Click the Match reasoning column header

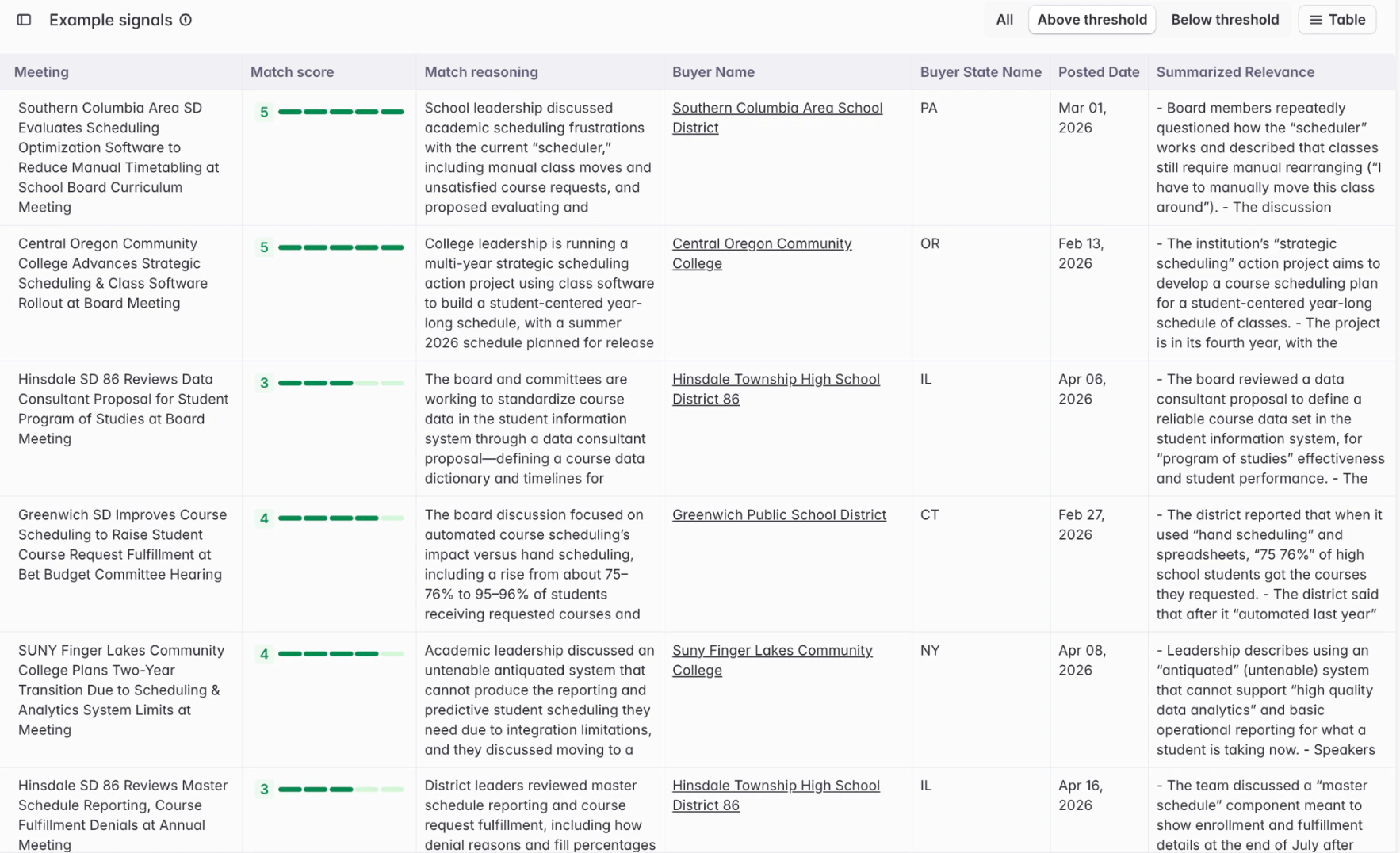pos(481,72)
